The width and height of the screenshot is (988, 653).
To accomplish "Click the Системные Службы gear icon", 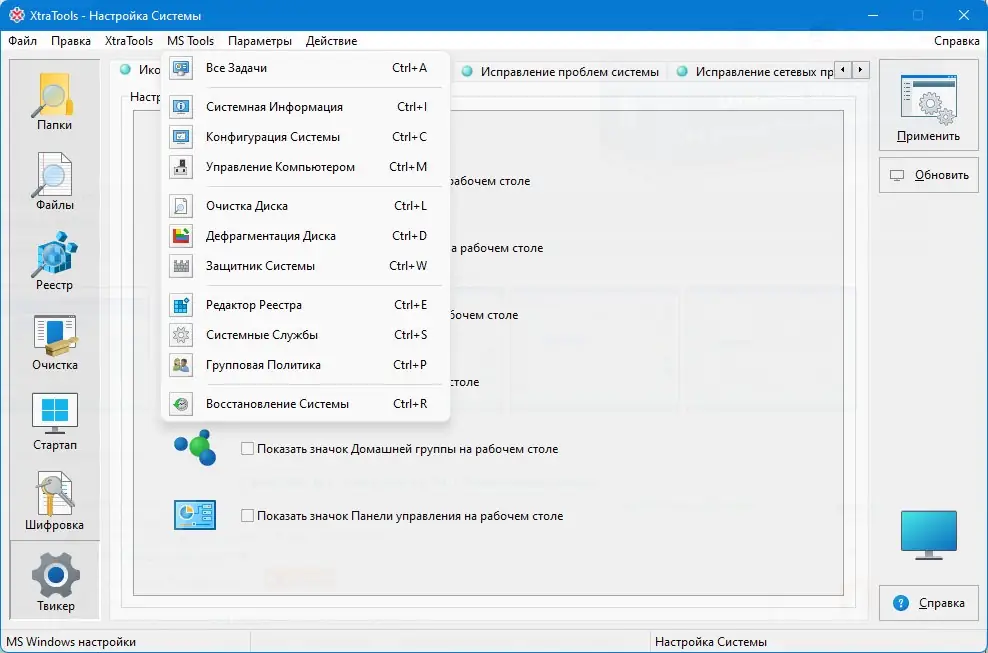I will (x=181, y=335).
